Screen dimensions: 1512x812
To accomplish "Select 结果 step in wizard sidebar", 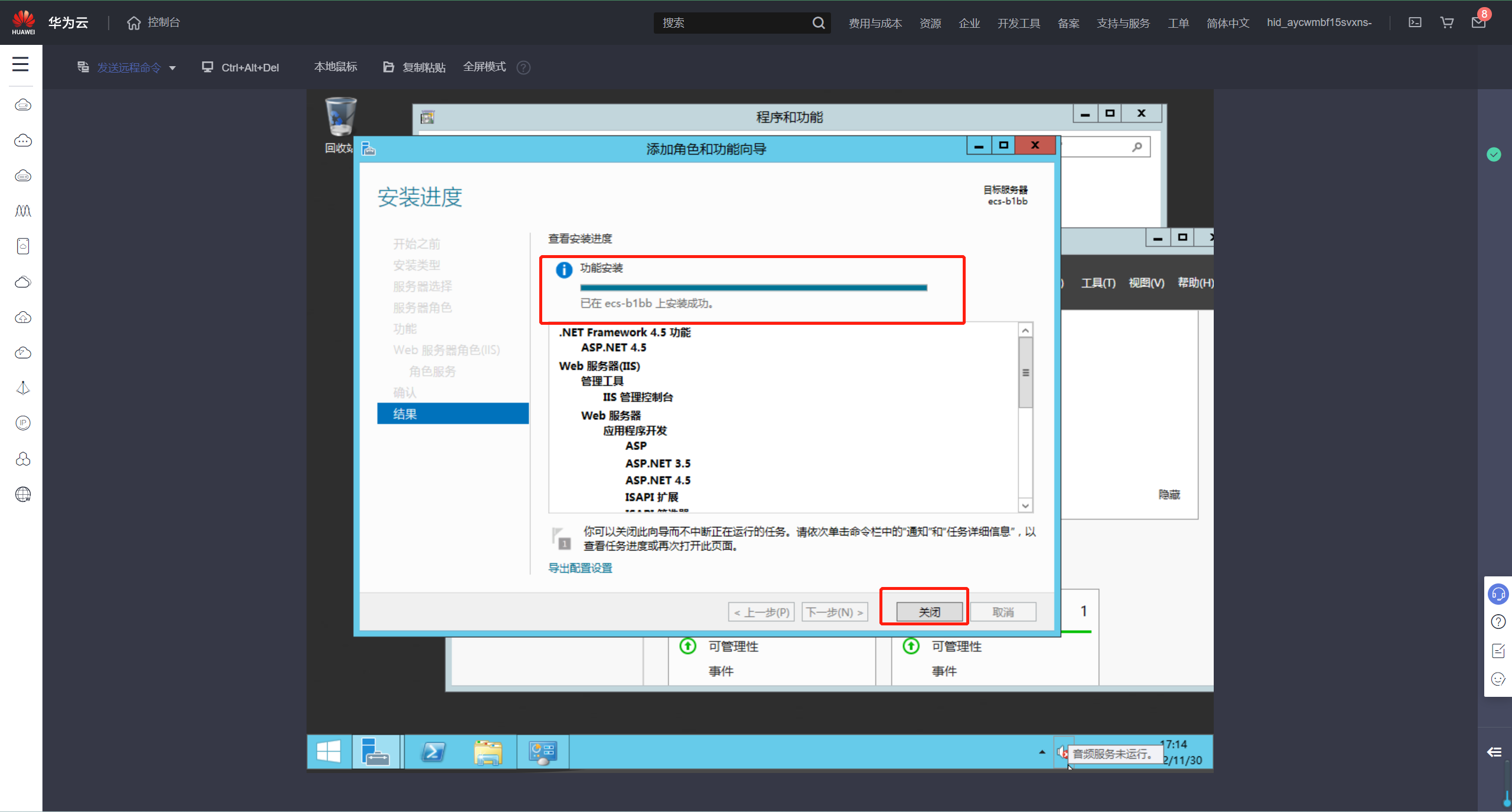I will click(x=453, y=413).
